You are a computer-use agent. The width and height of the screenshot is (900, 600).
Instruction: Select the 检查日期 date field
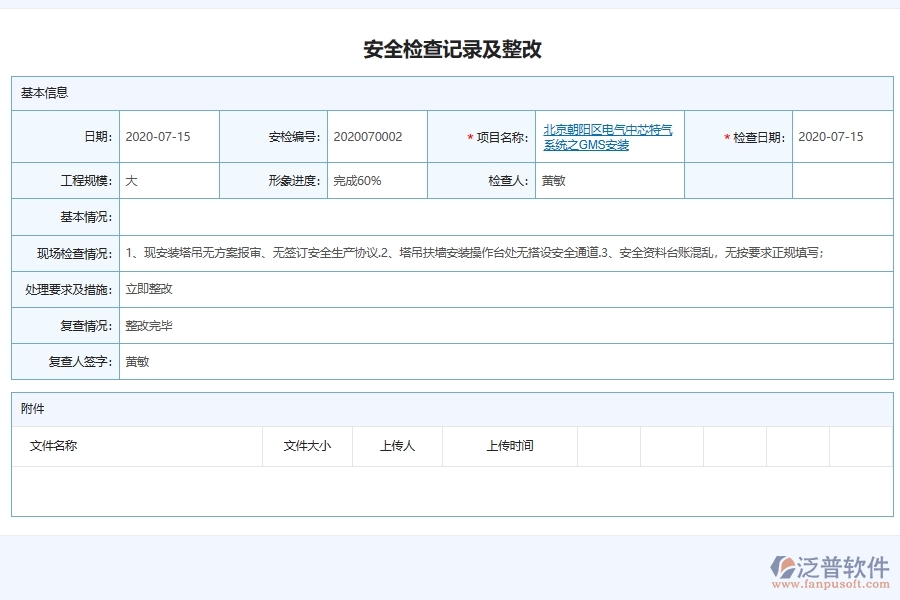coord(830,137)
